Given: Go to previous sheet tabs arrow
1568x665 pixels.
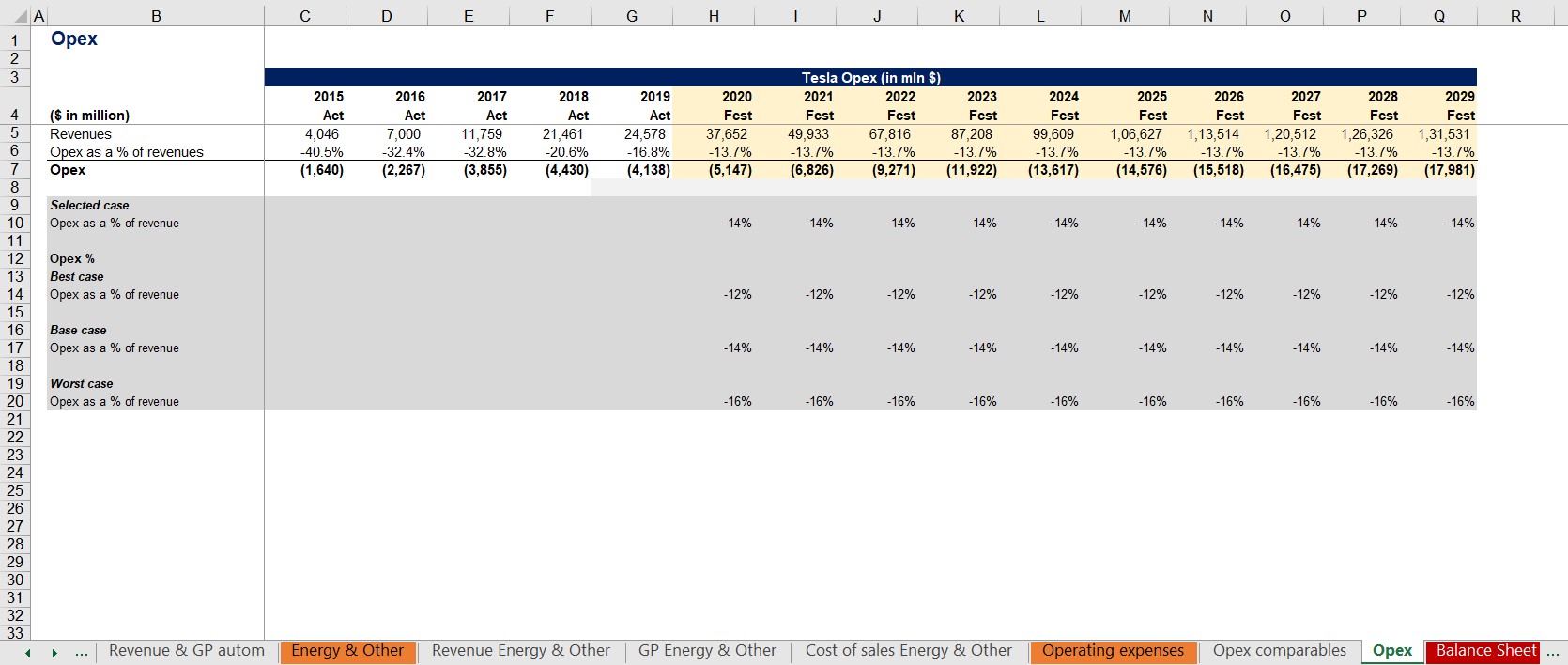Looking at the screenshot, I should click(x=28, y=652).
